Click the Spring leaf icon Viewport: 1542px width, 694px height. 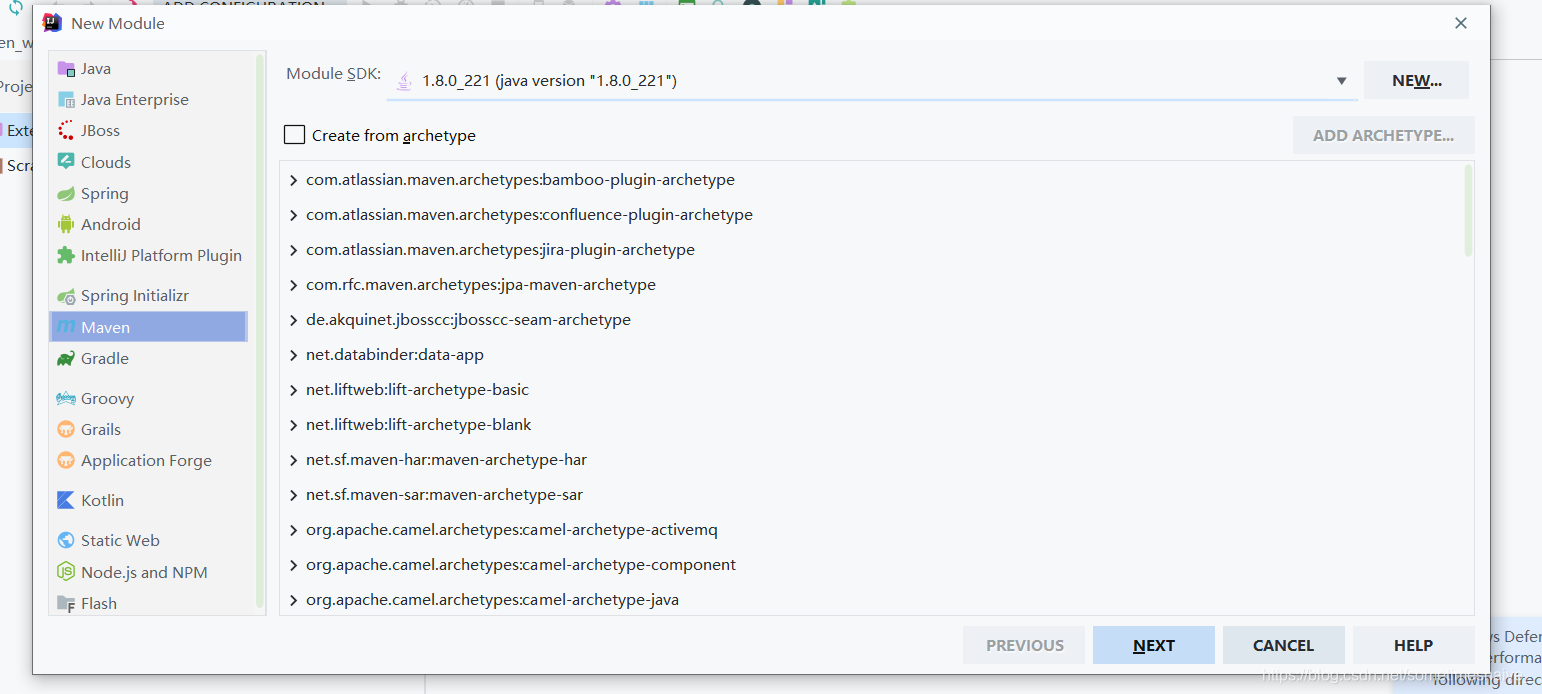66,194
